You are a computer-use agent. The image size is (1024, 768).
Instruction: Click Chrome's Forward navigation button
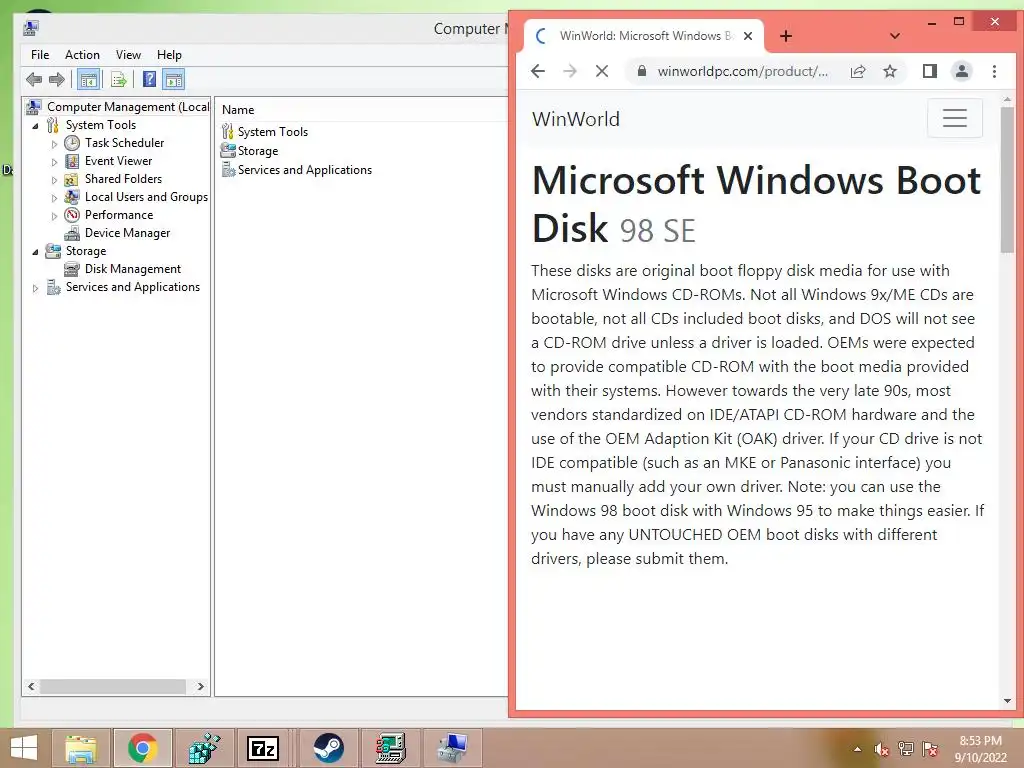click(570, 71)
